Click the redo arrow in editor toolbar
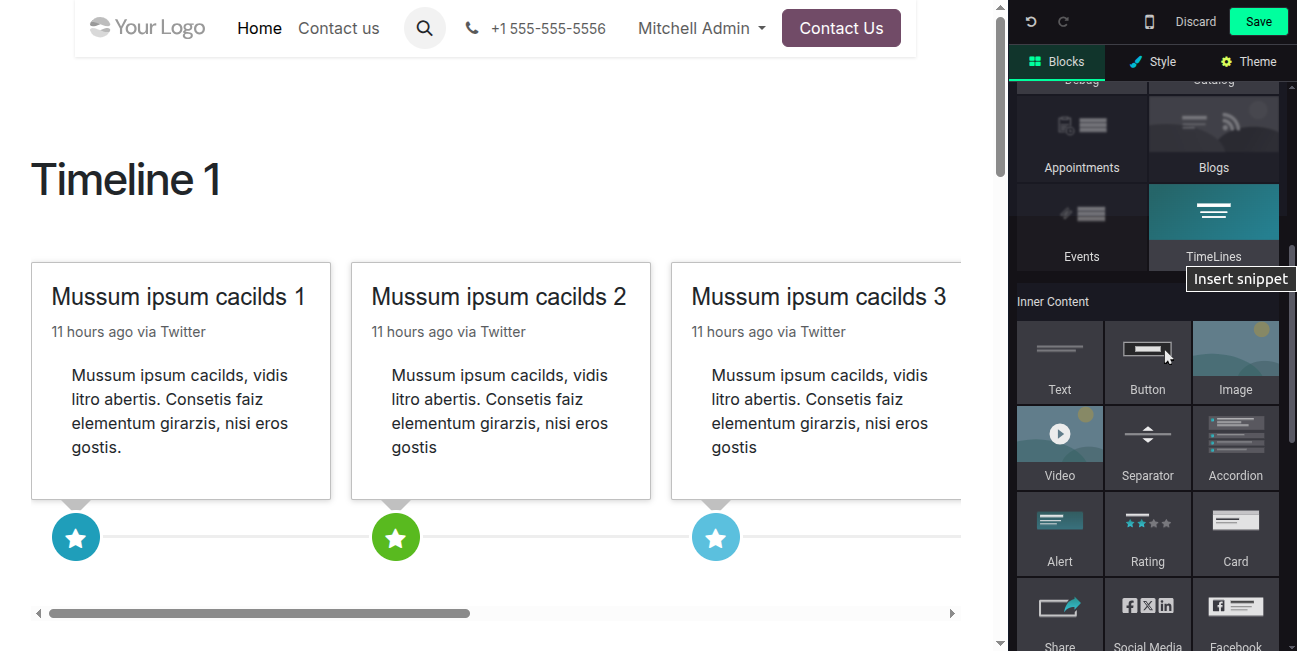 [1063, 22]
